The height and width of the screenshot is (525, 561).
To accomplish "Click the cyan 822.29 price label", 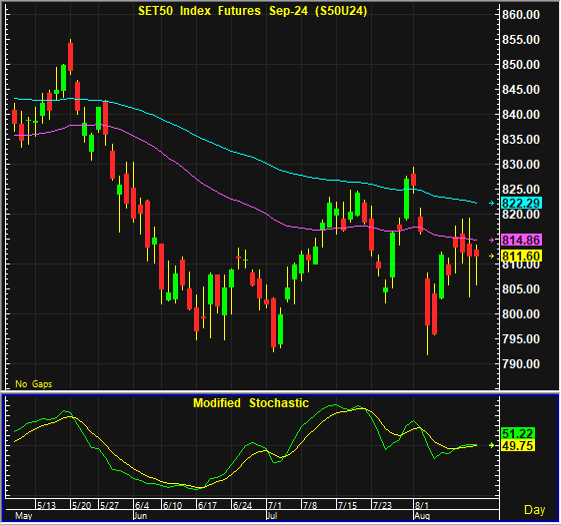I will click(521, 203).
